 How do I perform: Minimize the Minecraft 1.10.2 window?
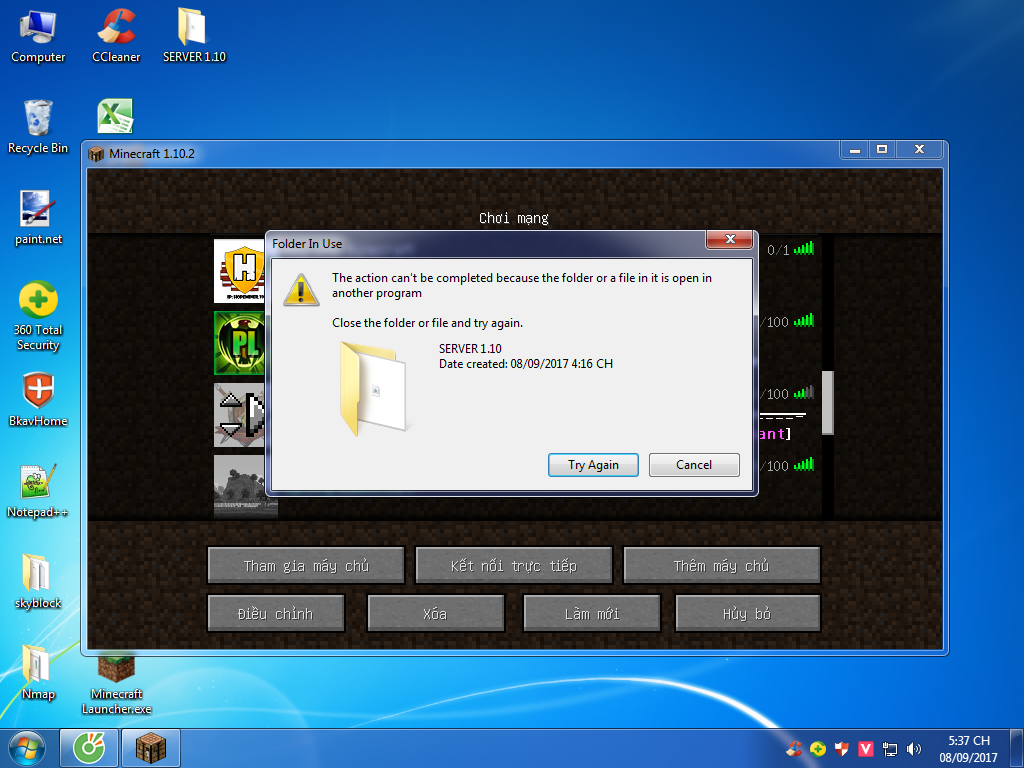(x=854, y=150)
